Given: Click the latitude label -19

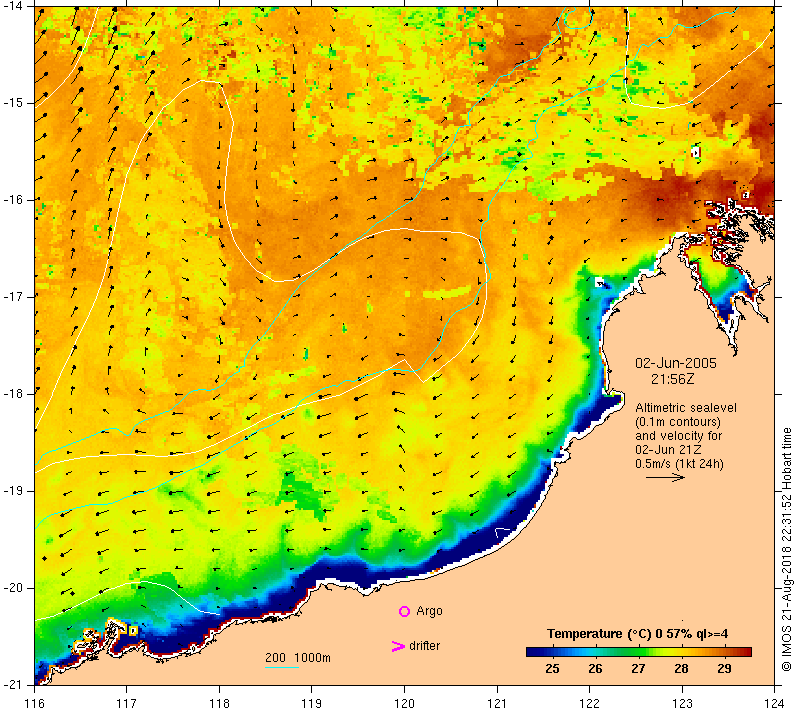Looking at the screenshot, I should [x=13, y=491].
